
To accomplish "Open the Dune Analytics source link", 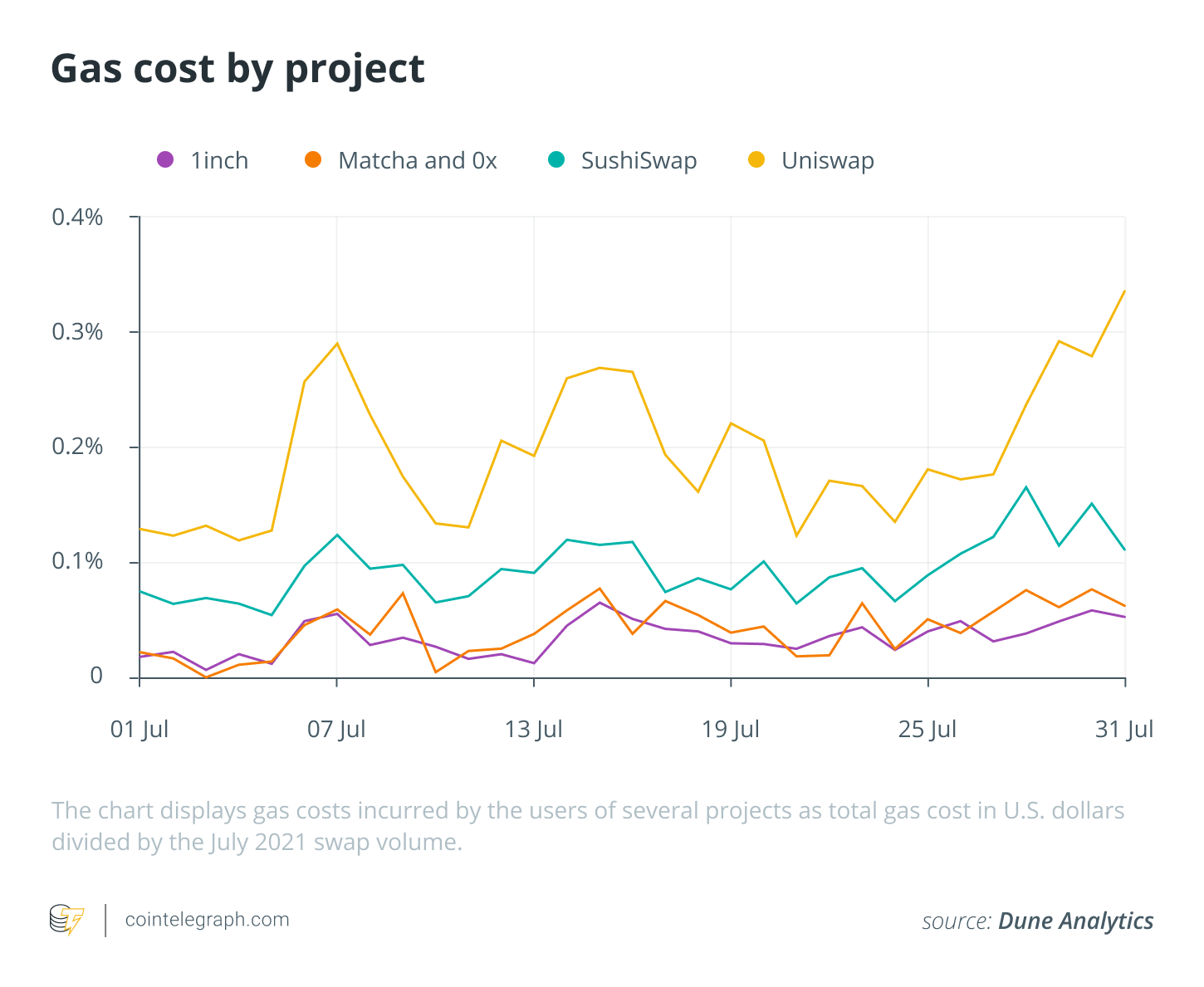I will tap(1076, 921).
